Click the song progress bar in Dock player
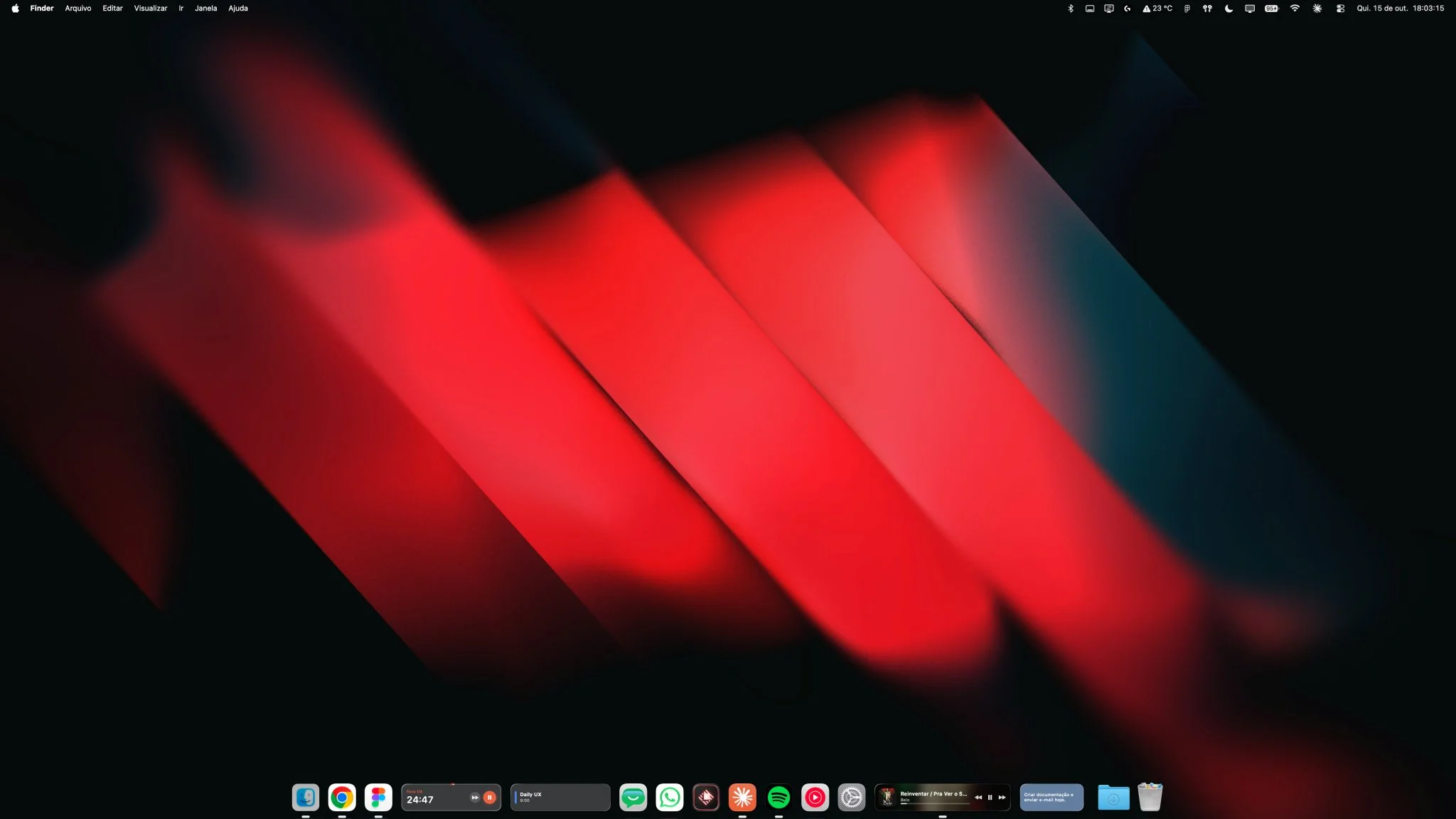Viewport: 1456px width, 819px height. tap(934, 804)
